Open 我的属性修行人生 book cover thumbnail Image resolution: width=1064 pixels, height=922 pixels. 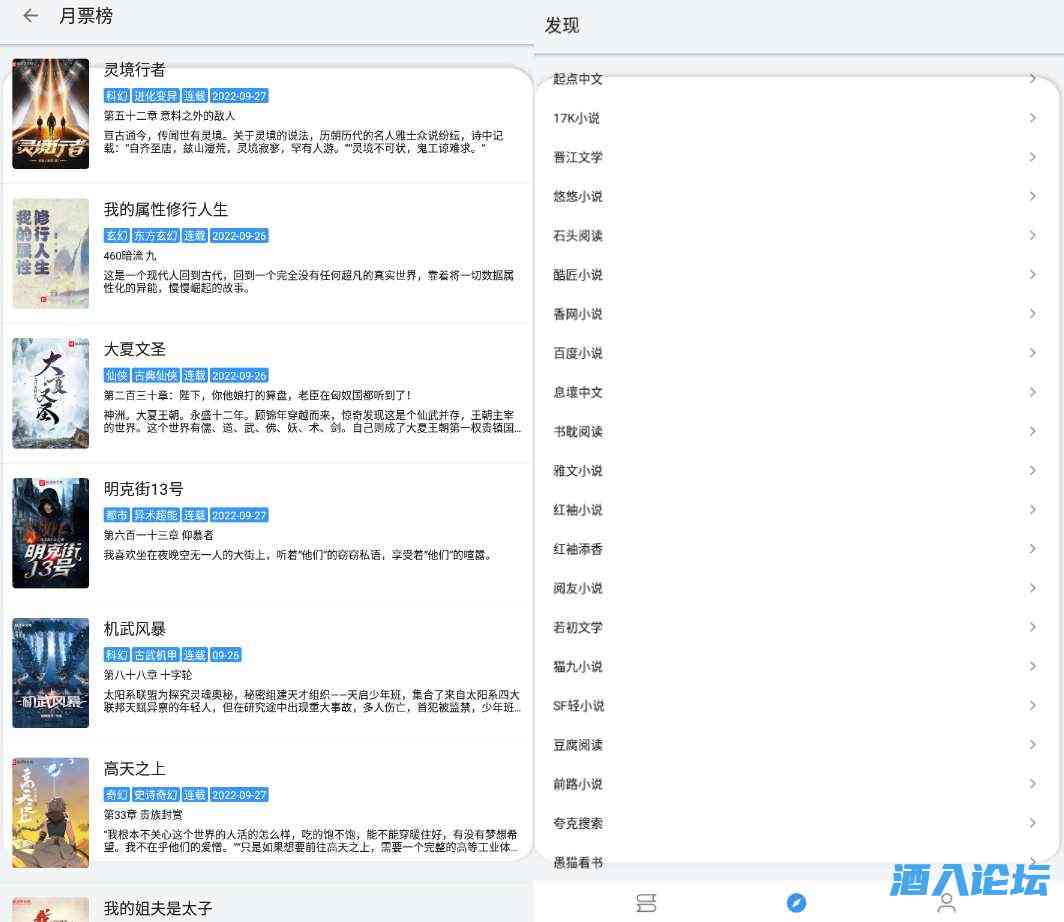click(51, 253)
